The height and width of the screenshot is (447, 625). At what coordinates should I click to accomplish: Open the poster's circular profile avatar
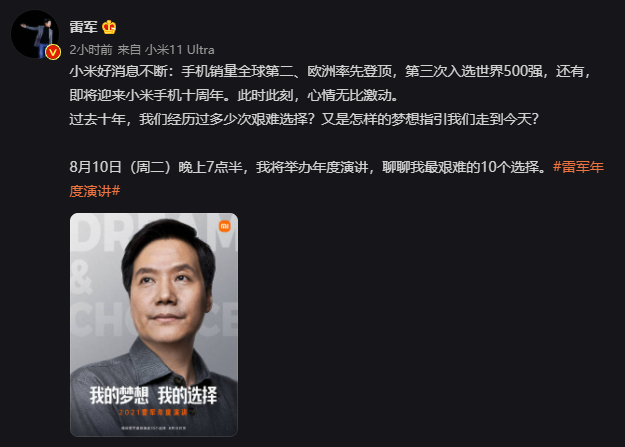pos(35,35)
